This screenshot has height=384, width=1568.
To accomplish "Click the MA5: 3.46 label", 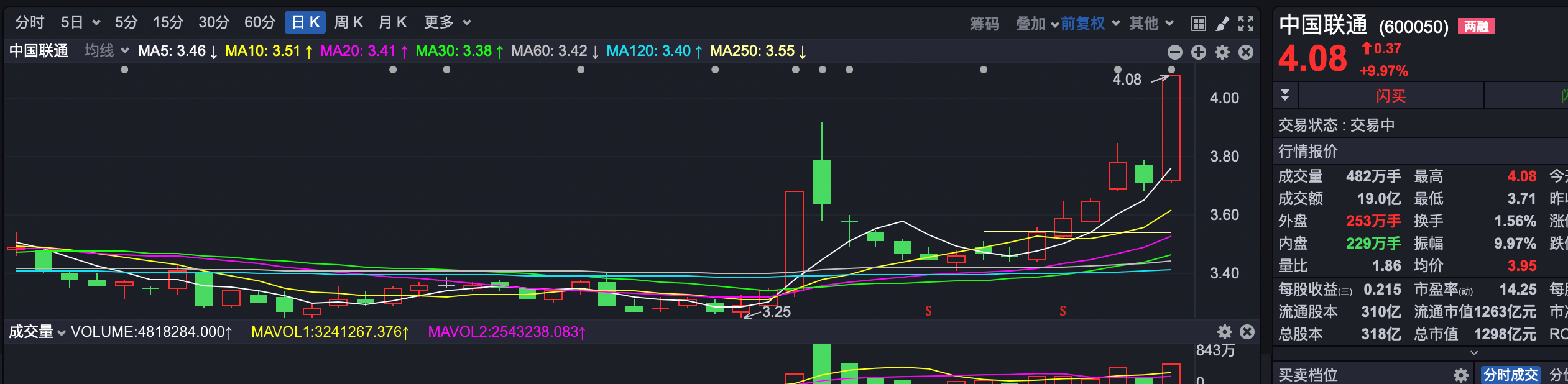I will tap(178, 51).
